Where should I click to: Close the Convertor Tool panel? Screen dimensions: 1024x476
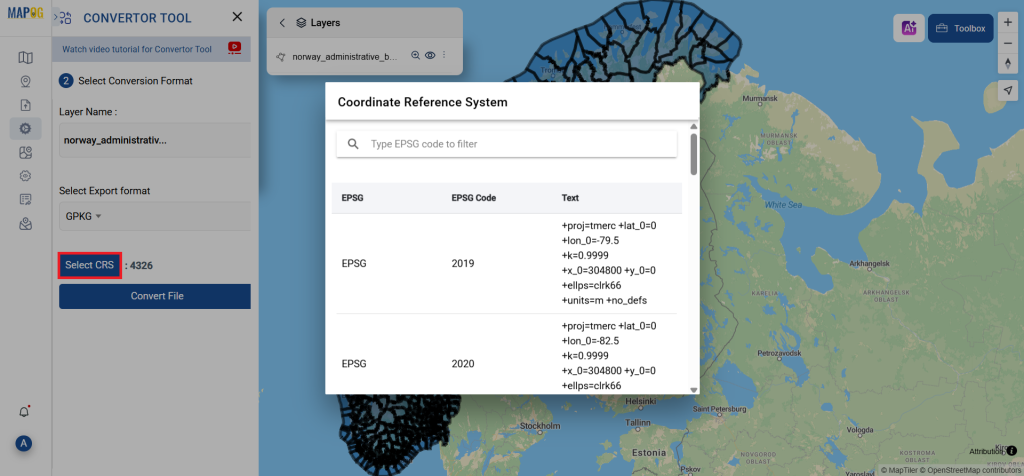pyautogui.click(x=237, y=17)
